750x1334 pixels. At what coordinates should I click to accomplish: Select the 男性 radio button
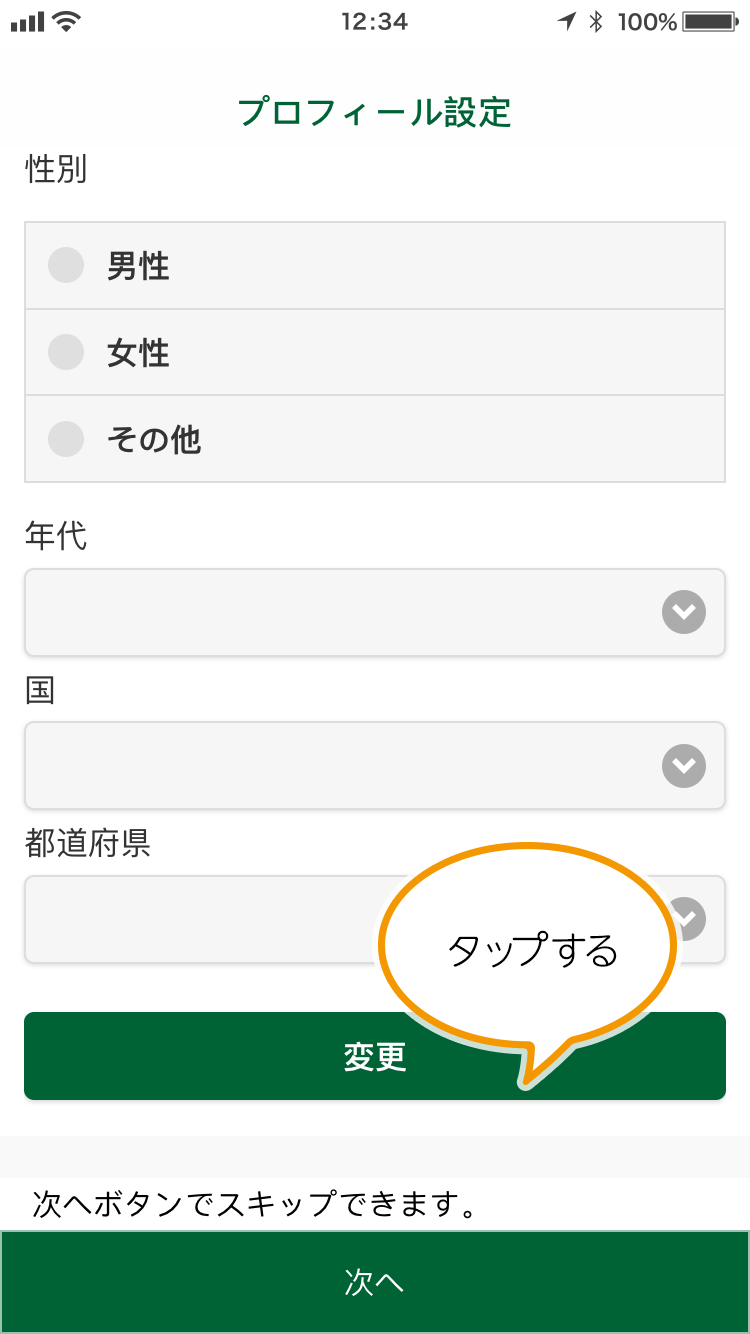pos(66,266)
